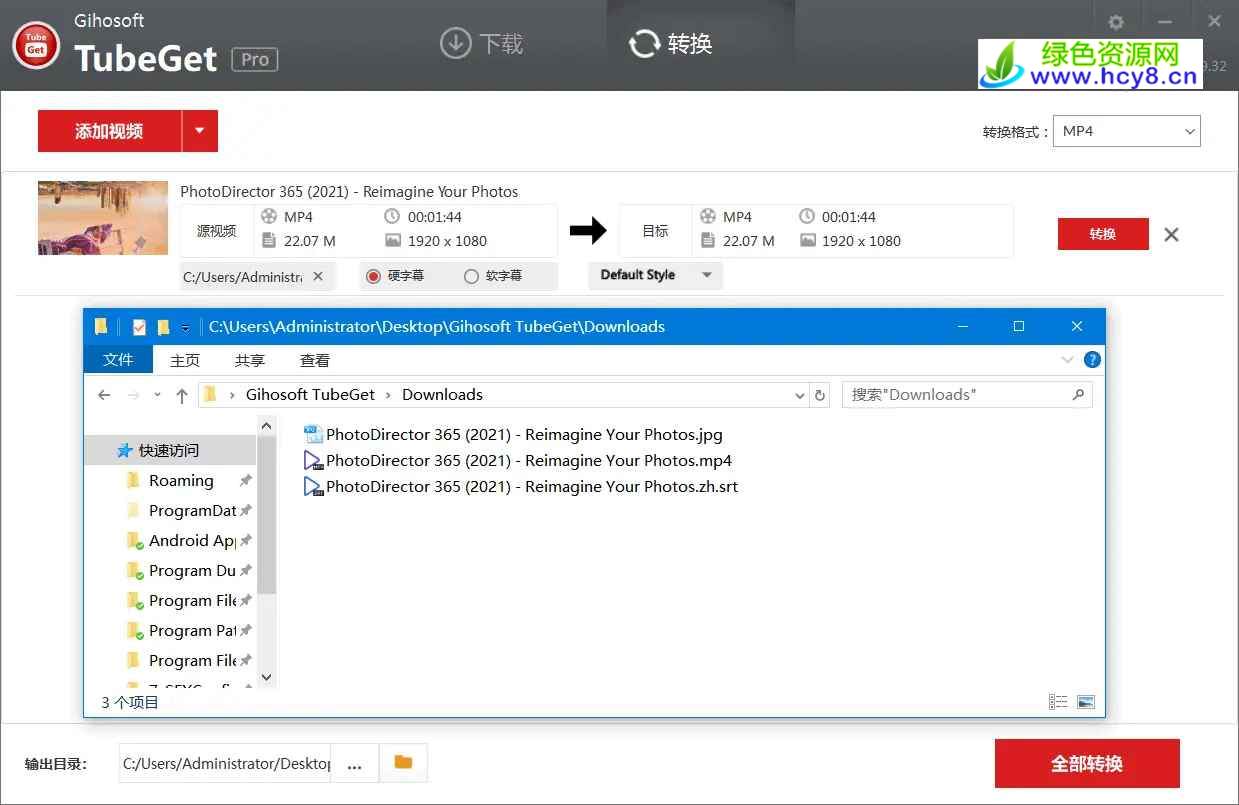Open the 添加视频 dropdown arrow

[199, 131]
